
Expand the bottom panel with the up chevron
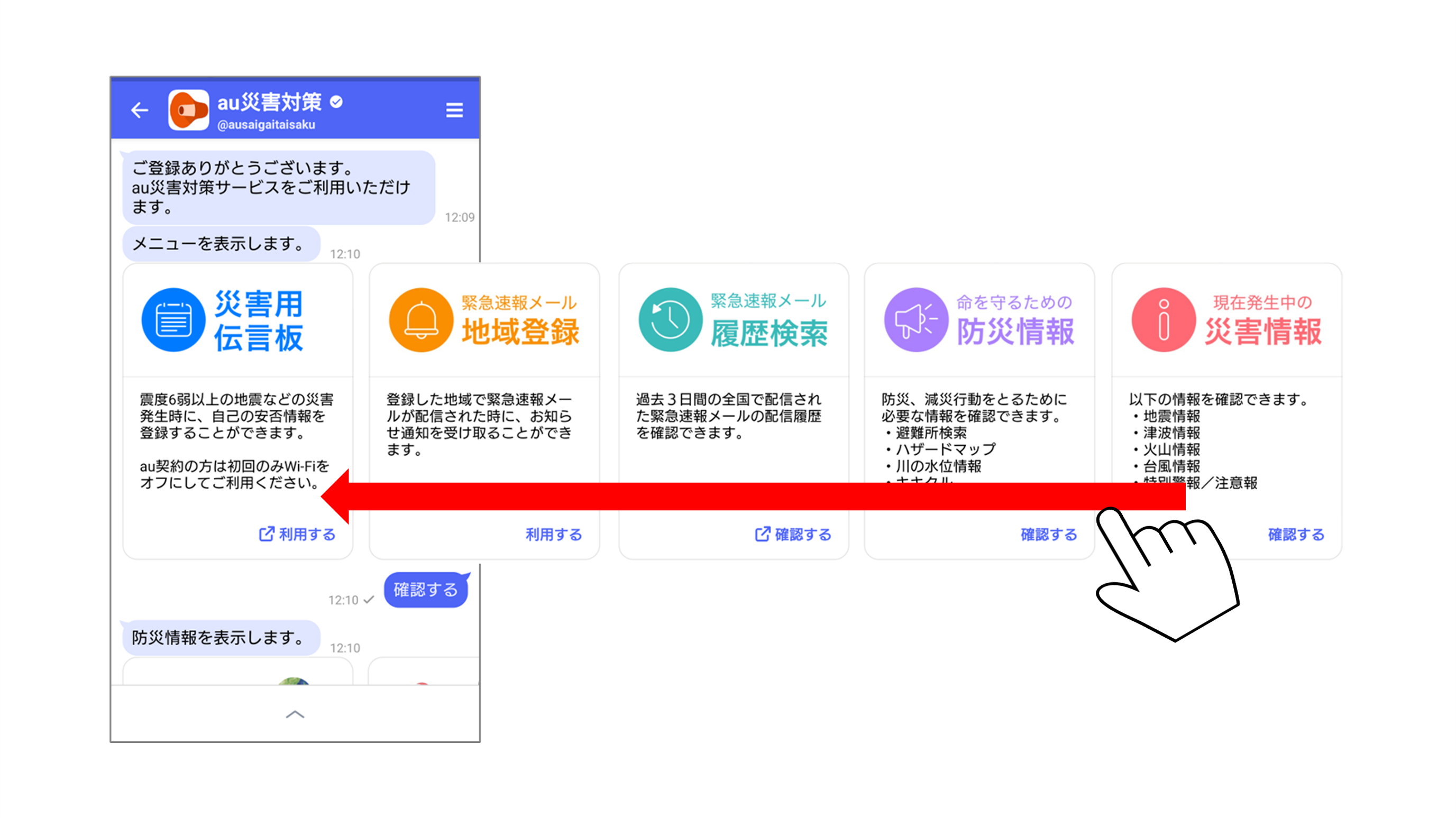coord(295,714)
